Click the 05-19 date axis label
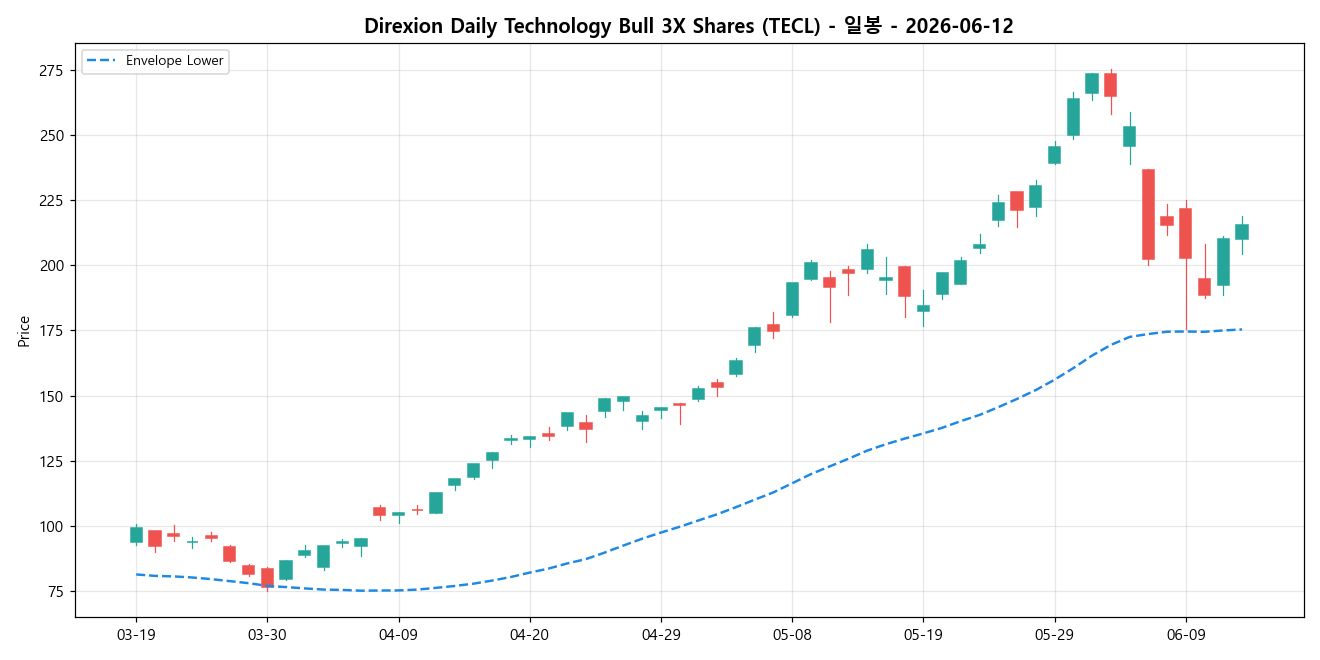Viewport: 1320px width, 660px height. (923, 634)
